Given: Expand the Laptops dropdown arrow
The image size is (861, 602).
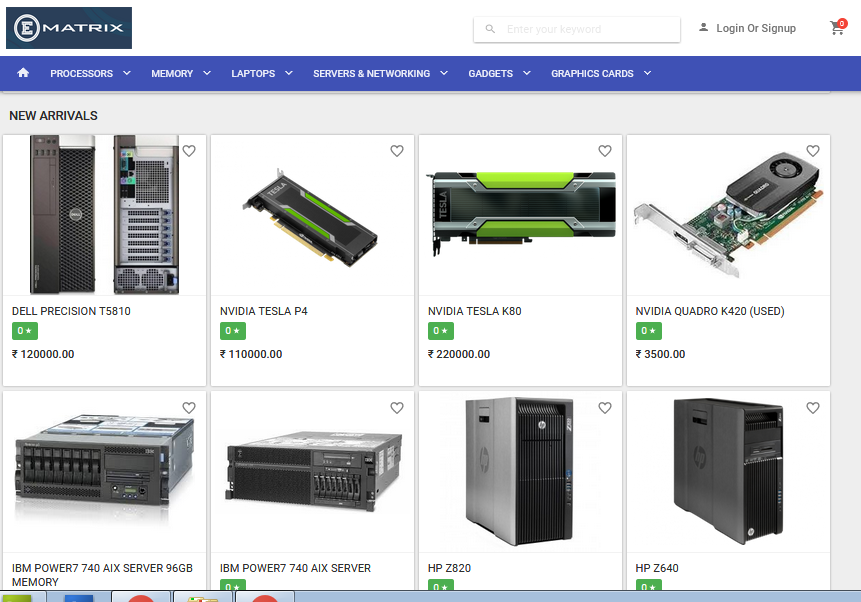Looking at the screenshot, I should click(289, 73).
